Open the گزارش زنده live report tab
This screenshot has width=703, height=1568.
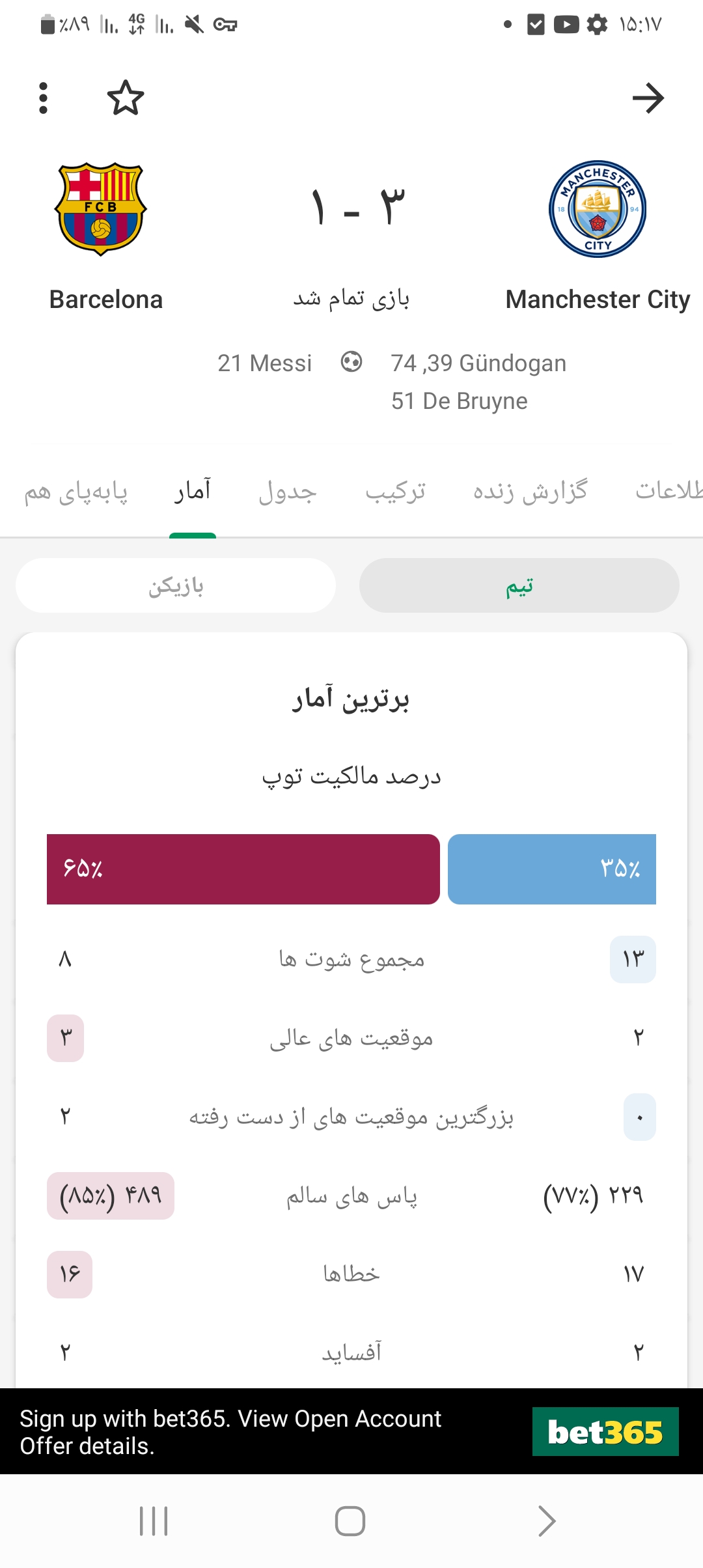click(x=531, y=492)
